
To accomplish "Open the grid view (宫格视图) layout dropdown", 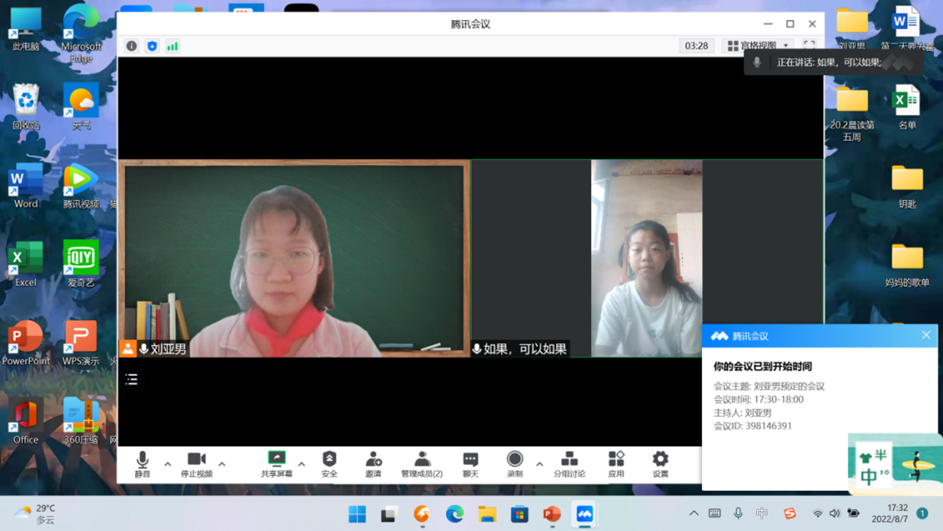I will click(758, 46).
